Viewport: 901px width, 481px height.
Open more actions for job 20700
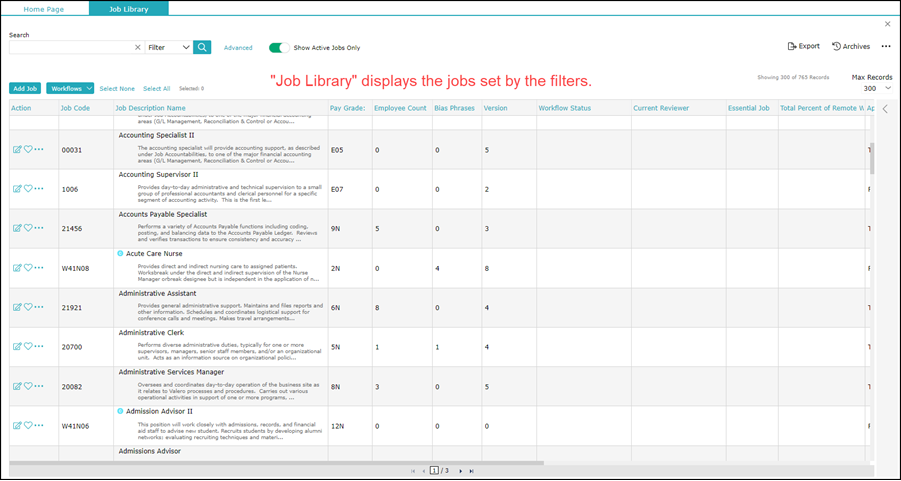(38, 347)
